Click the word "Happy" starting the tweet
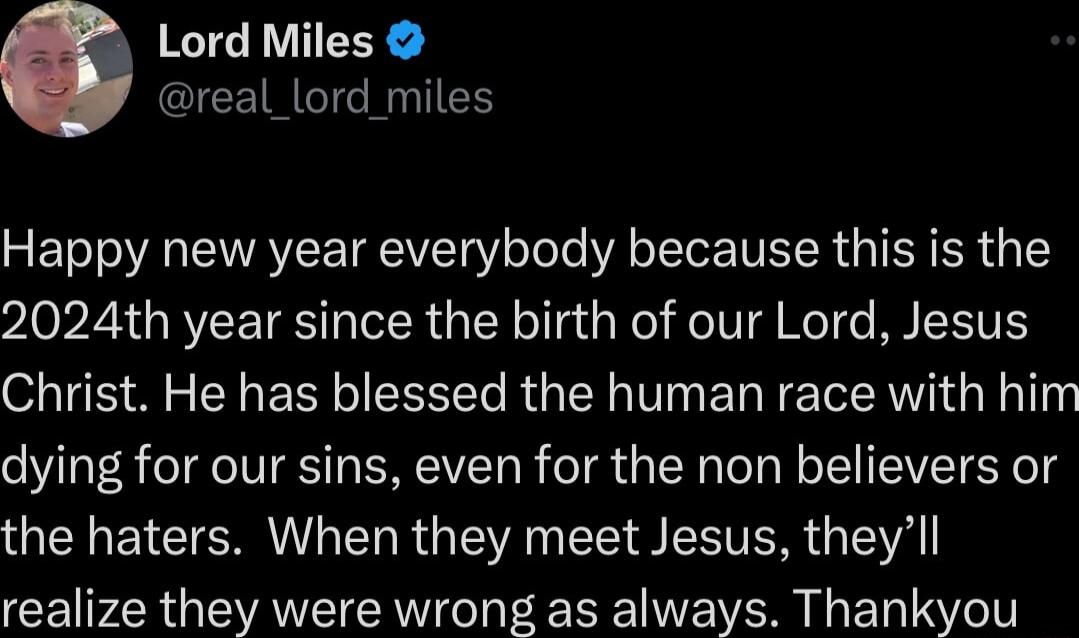 (x=75, y=251)
